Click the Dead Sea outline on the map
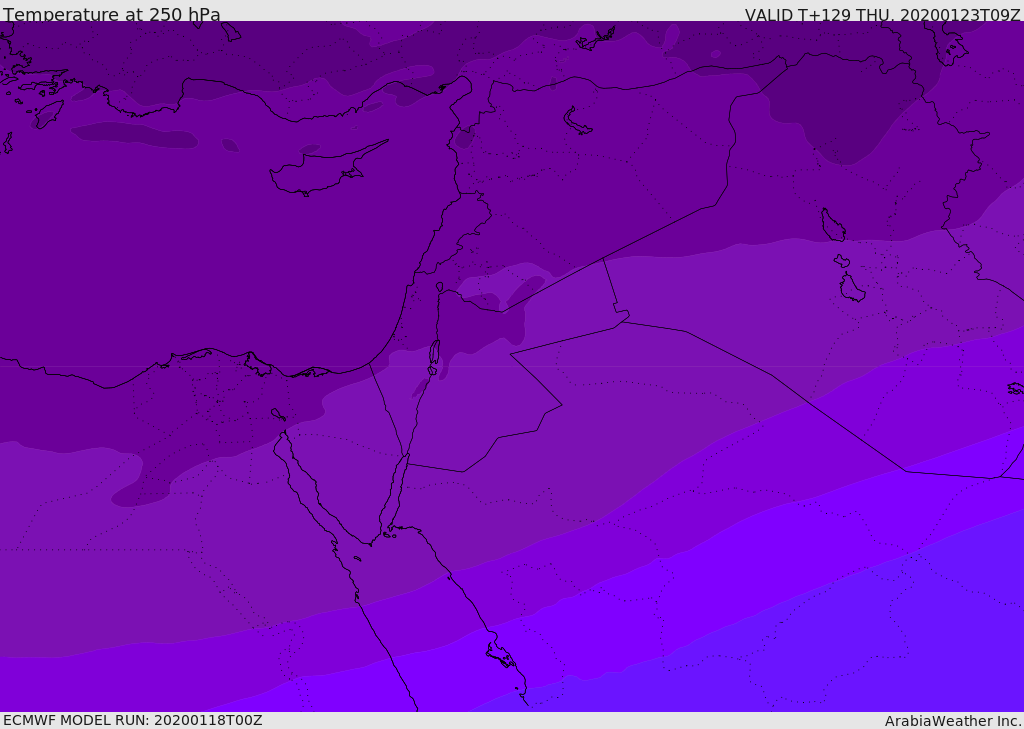 (x=434, y=357)
